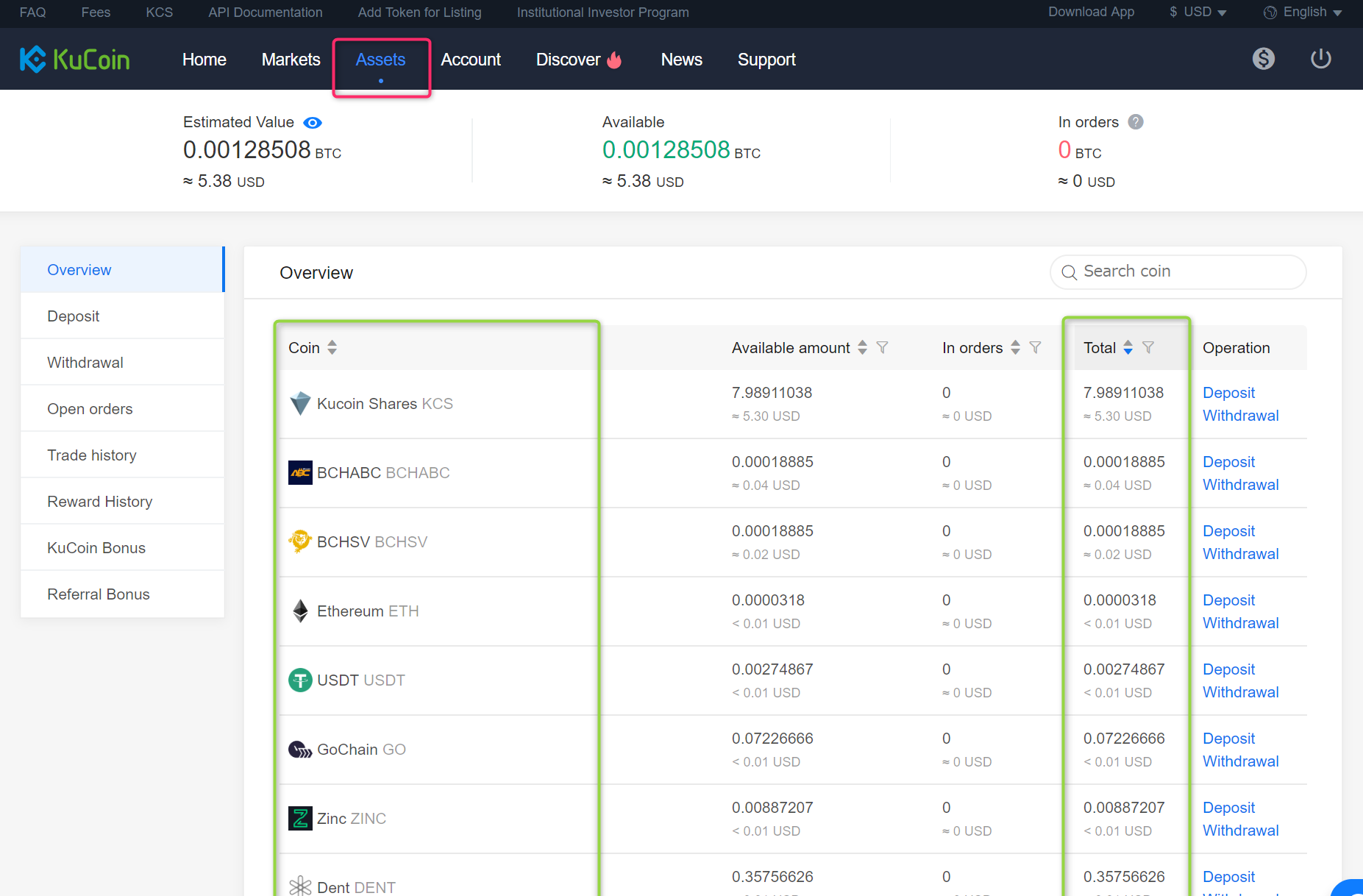This screenshot has height=896, width=1363.
Task: Go to Home in navigation
Action: point(204,60)
